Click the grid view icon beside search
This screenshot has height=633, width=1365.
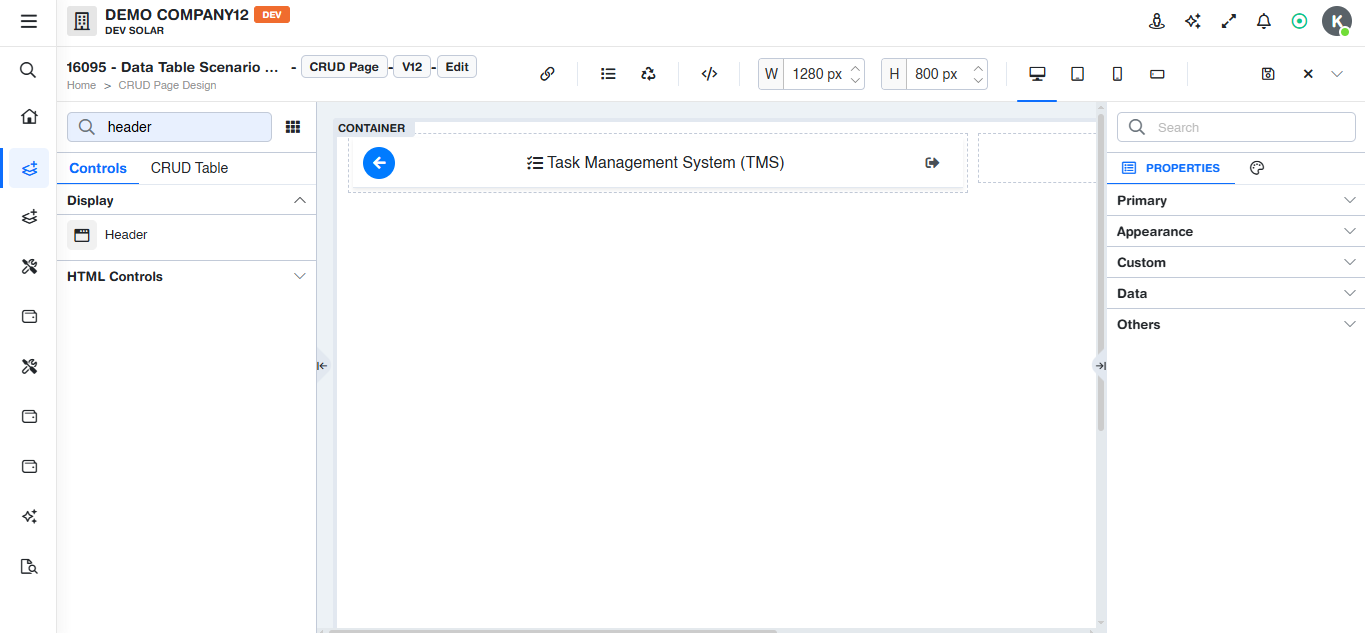293,127
